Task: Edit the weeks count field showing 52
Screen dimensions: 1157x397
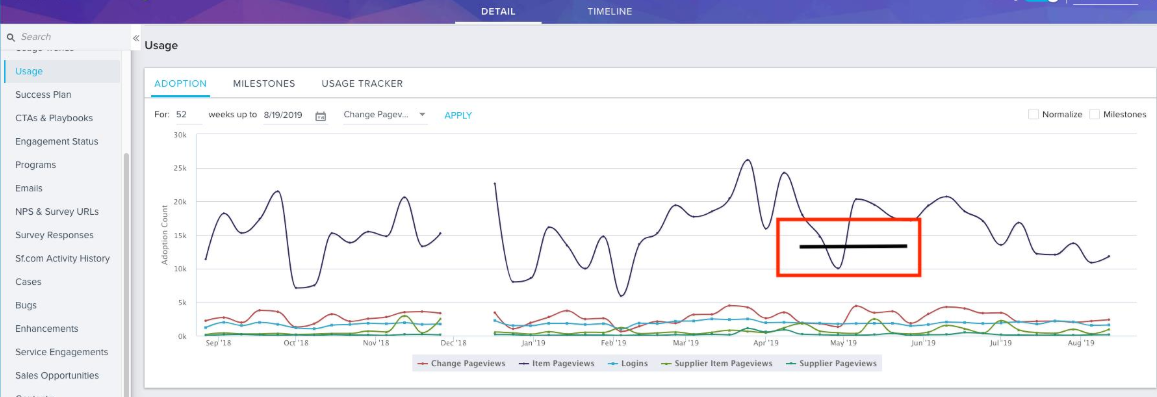Action: [188, 115]
